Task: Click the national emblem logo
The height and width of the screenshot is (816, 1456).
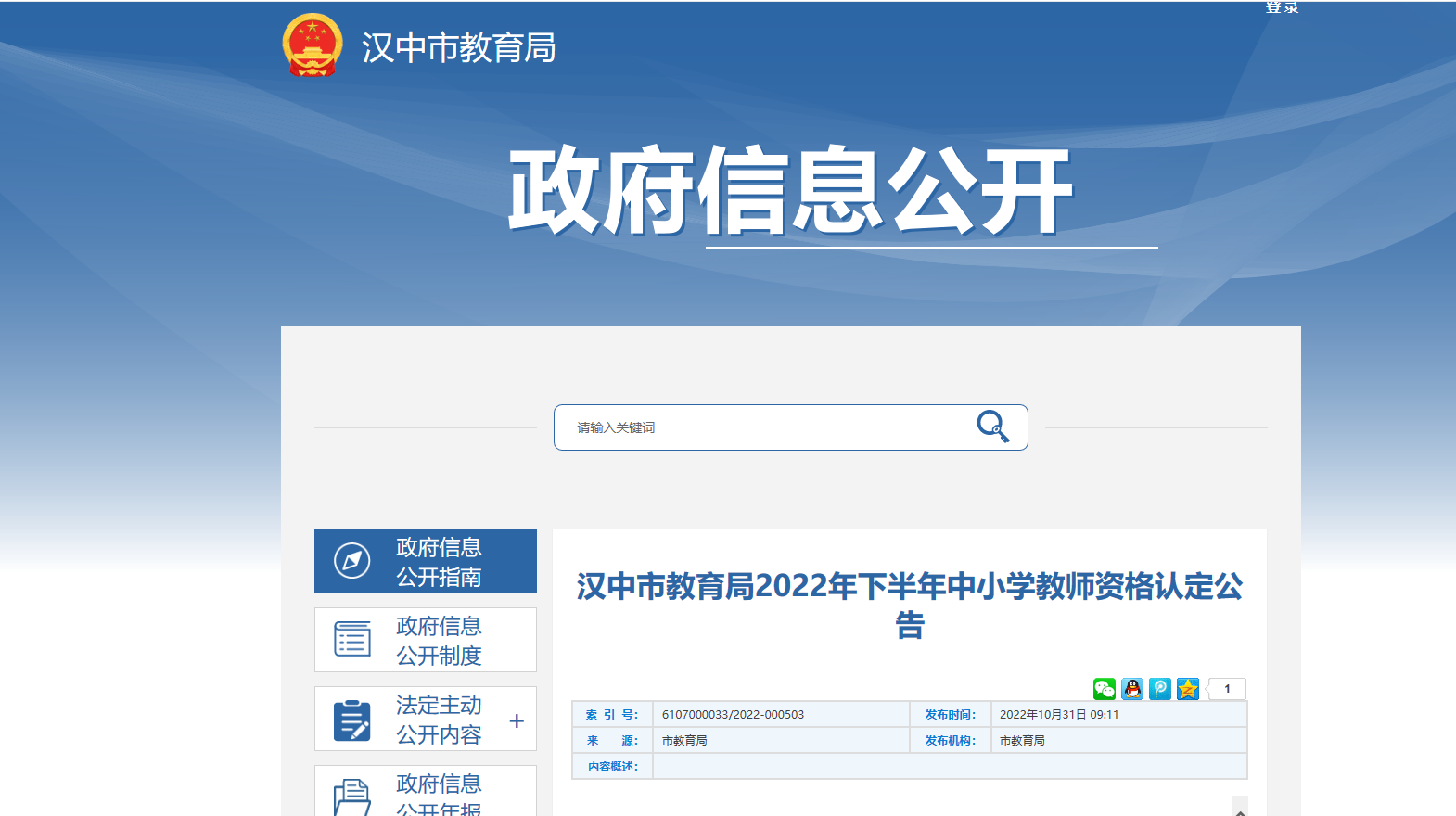Action: point(313,45)
